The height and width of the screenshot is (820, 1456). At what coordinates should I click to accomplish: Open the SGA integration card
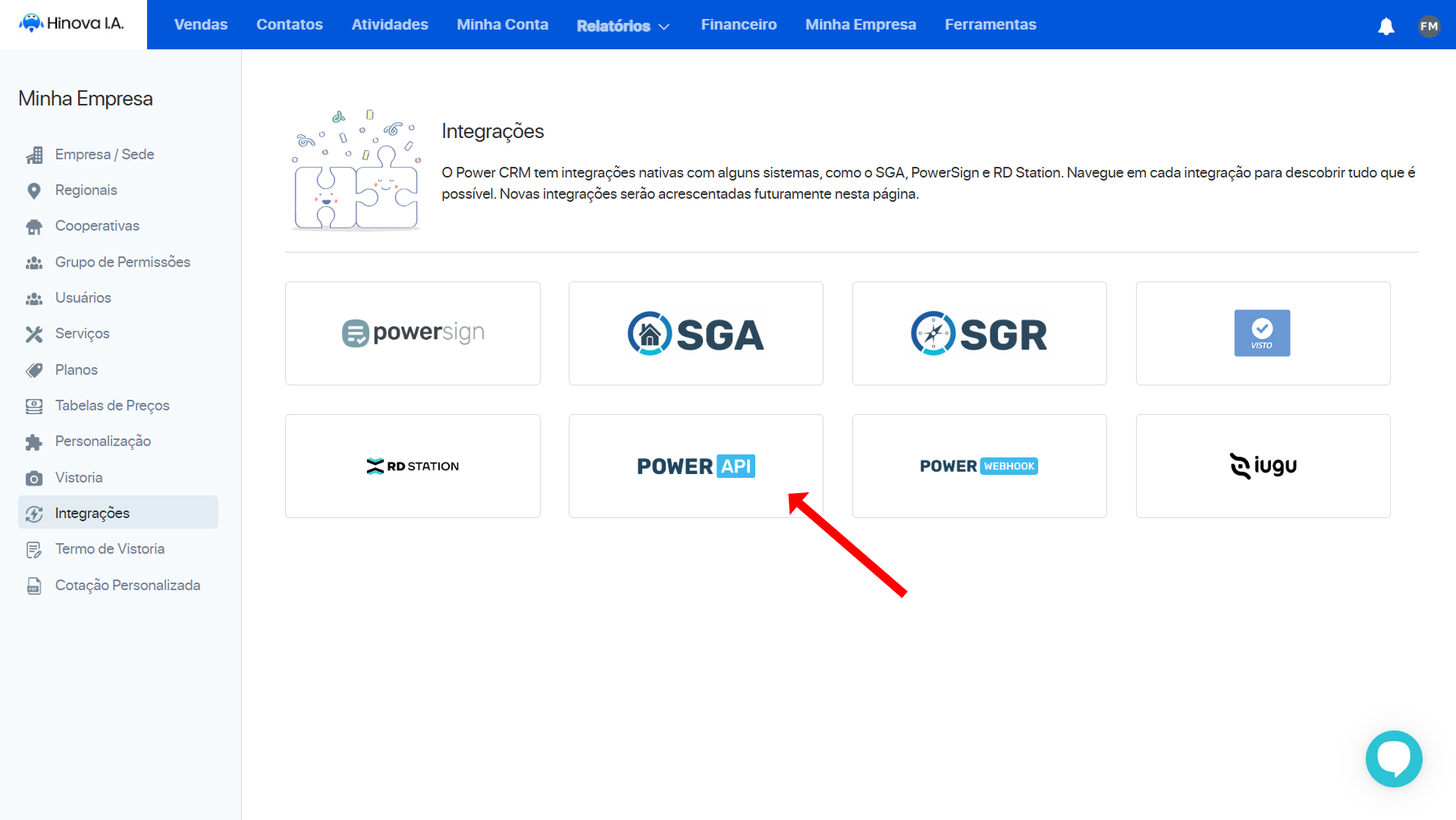click(x=696, y=333)
